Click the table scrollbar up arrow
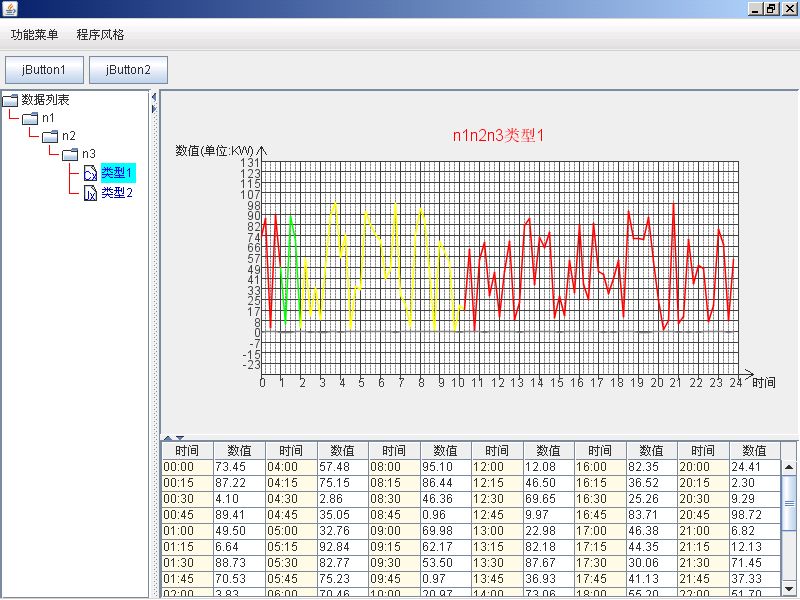 click(789, 467)
